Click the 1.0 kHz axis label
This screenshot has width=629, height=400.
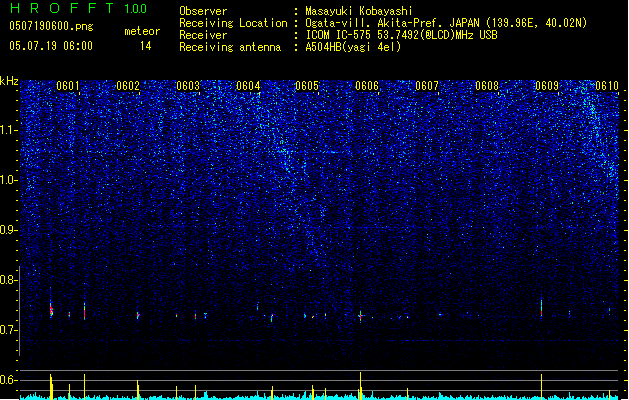9,180
